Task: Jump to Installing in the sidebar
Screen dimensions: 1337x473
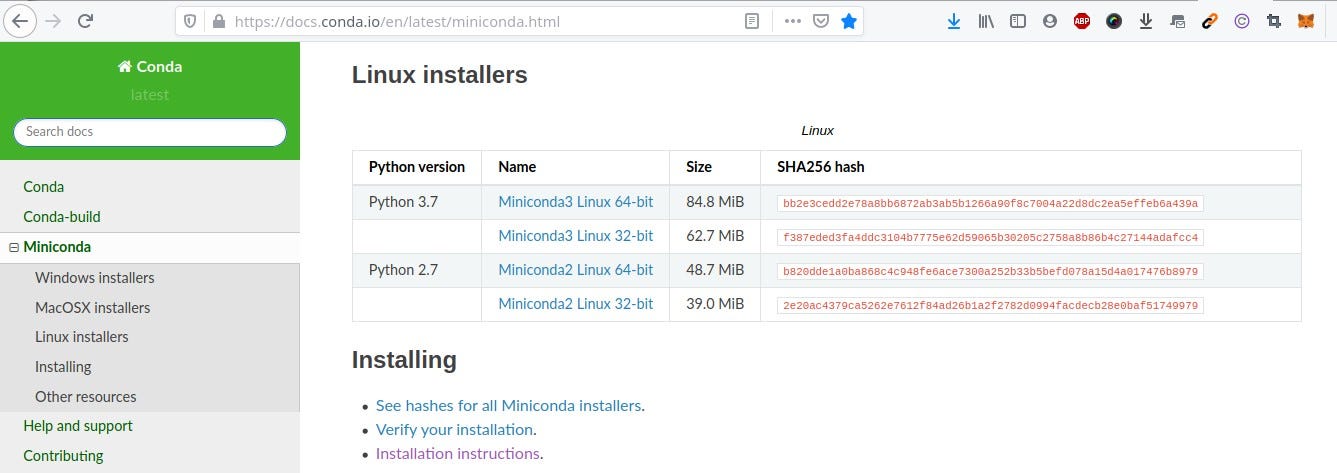Action: [63, 367]
